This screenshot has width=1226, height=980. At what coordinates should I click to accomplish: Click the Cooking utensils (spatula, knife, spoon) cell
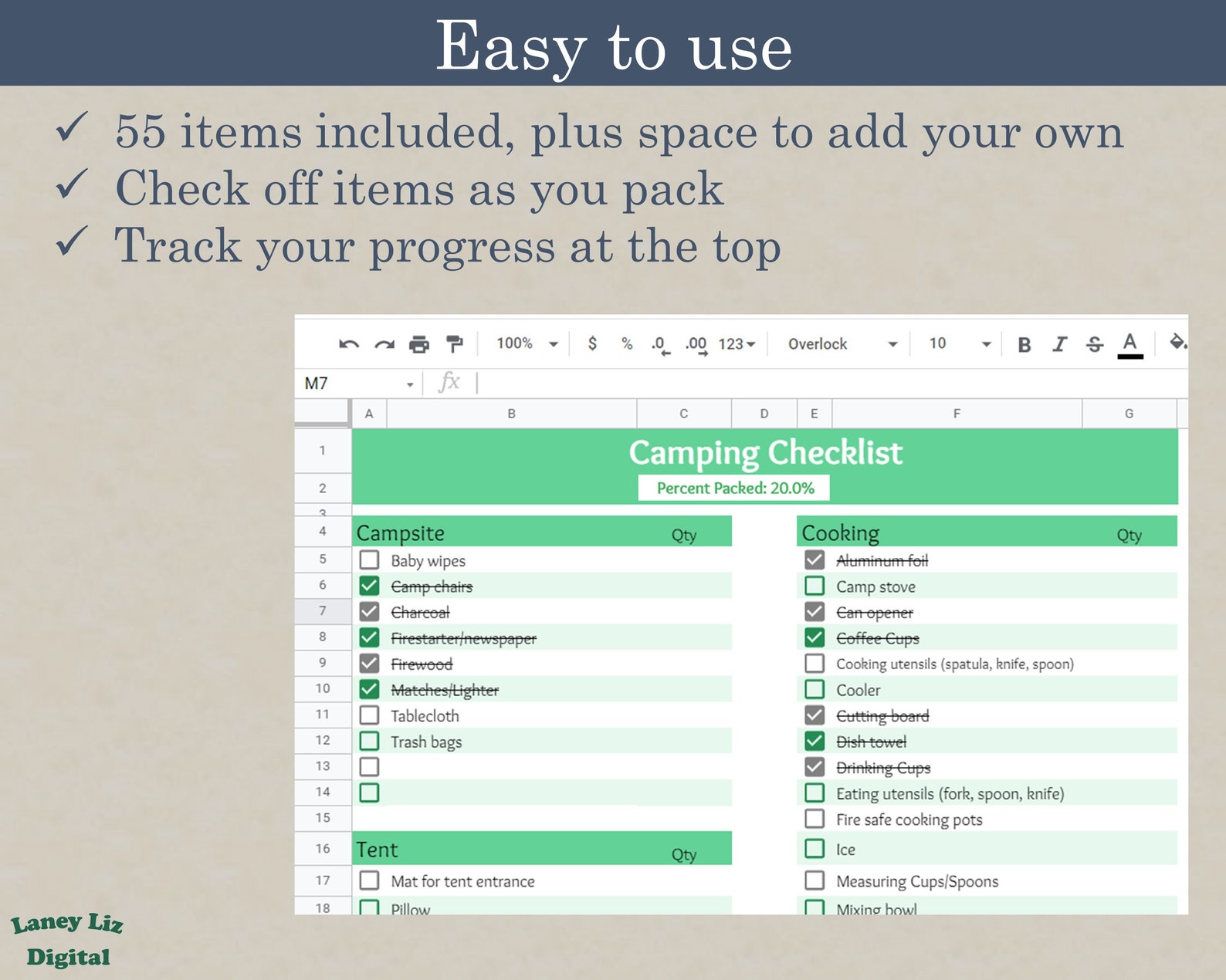point(955,664)
